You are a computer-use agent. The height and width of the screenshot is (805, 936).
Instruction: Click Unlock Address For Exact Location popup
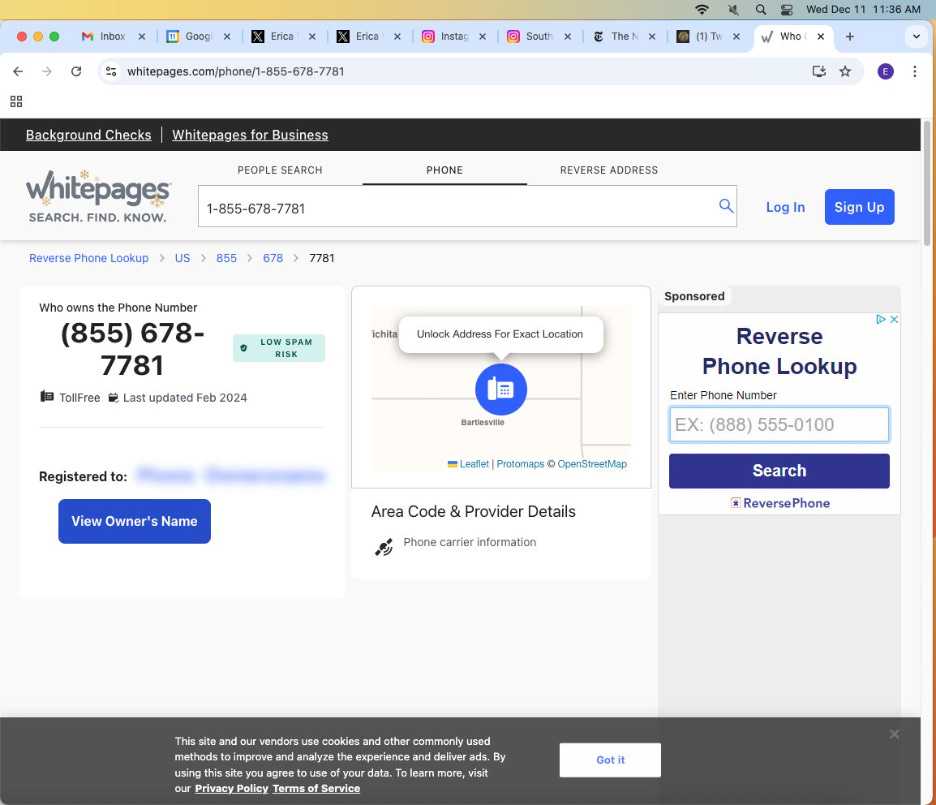[500, 334]
